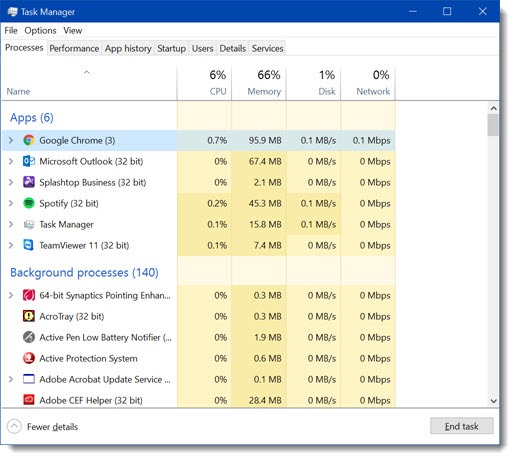This screenshot has width=515, height=460.
Task: Click the Microsoft Outlook icon
Action: 29,161
